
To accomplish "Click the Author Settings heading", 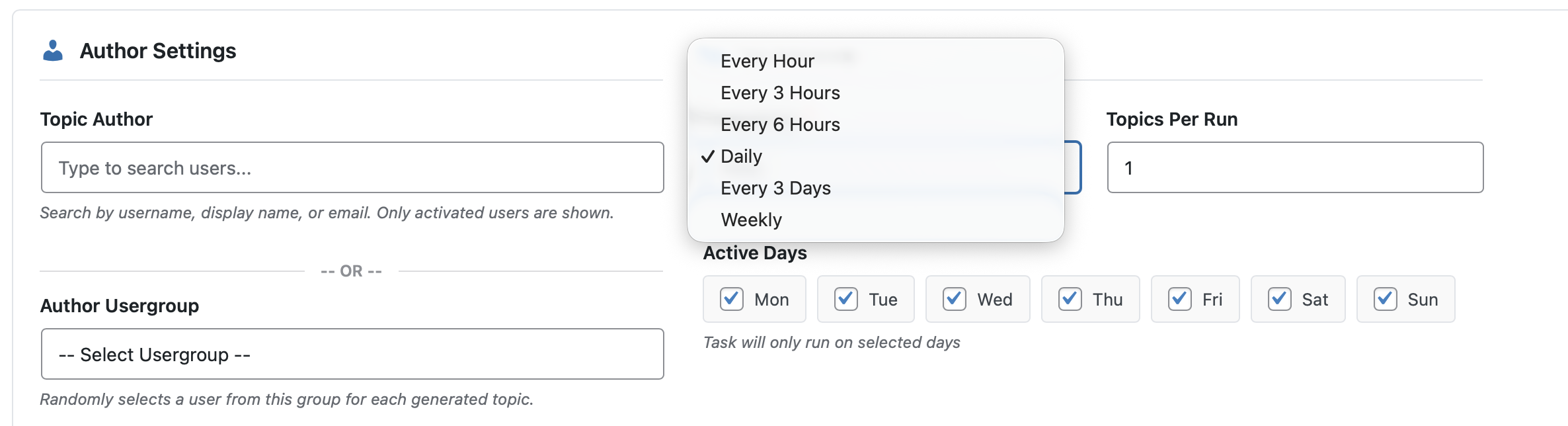I will pos(158,51).
